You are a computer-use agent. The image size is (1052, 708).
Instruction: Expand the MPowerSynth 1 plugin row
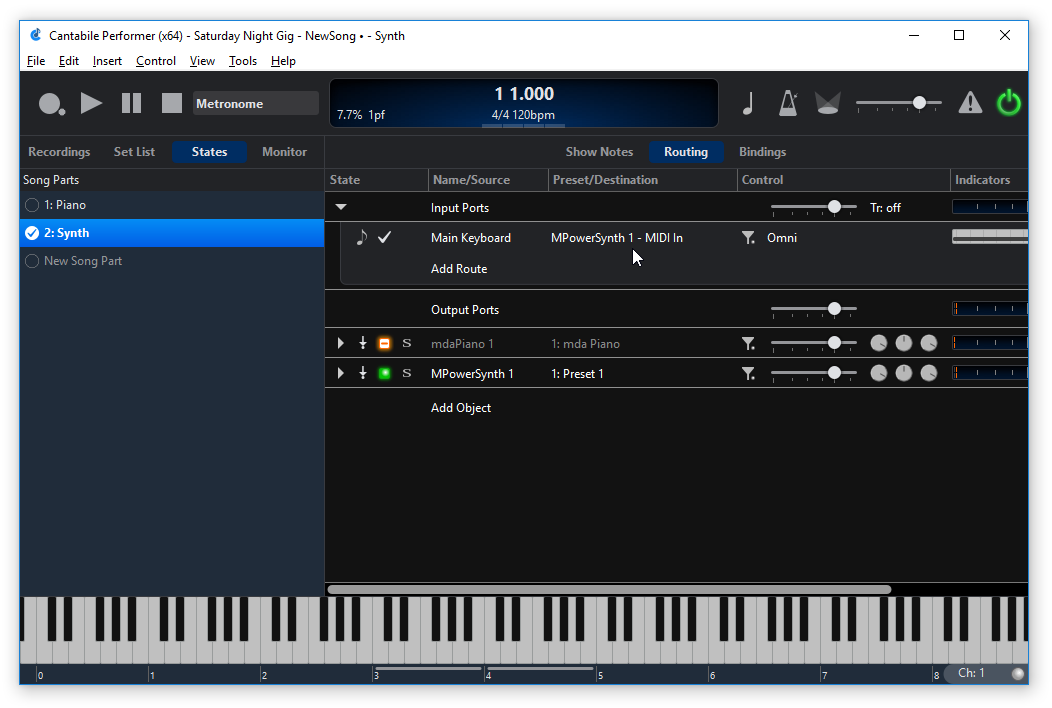coord(341,373)
